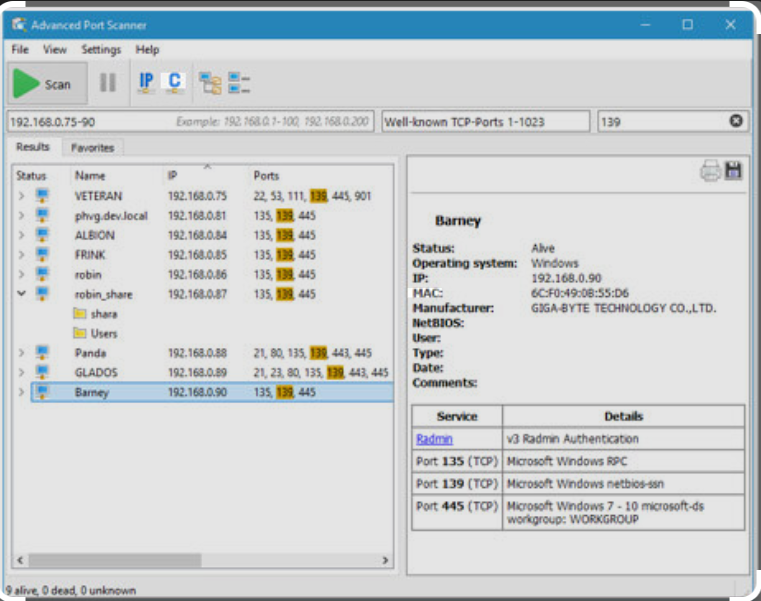Viewport: 761px width, 601px height.
Task: Expand the Barney host row
Action: click(21, 392)
